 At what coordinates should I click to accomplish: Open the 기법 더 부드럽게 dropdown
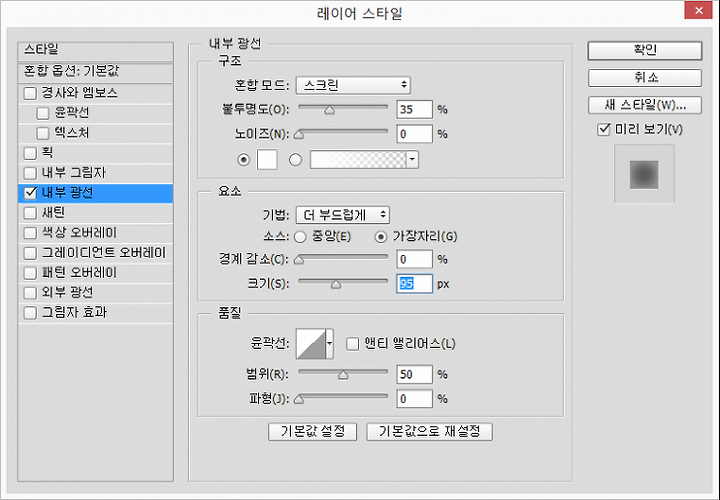(343, 214)
